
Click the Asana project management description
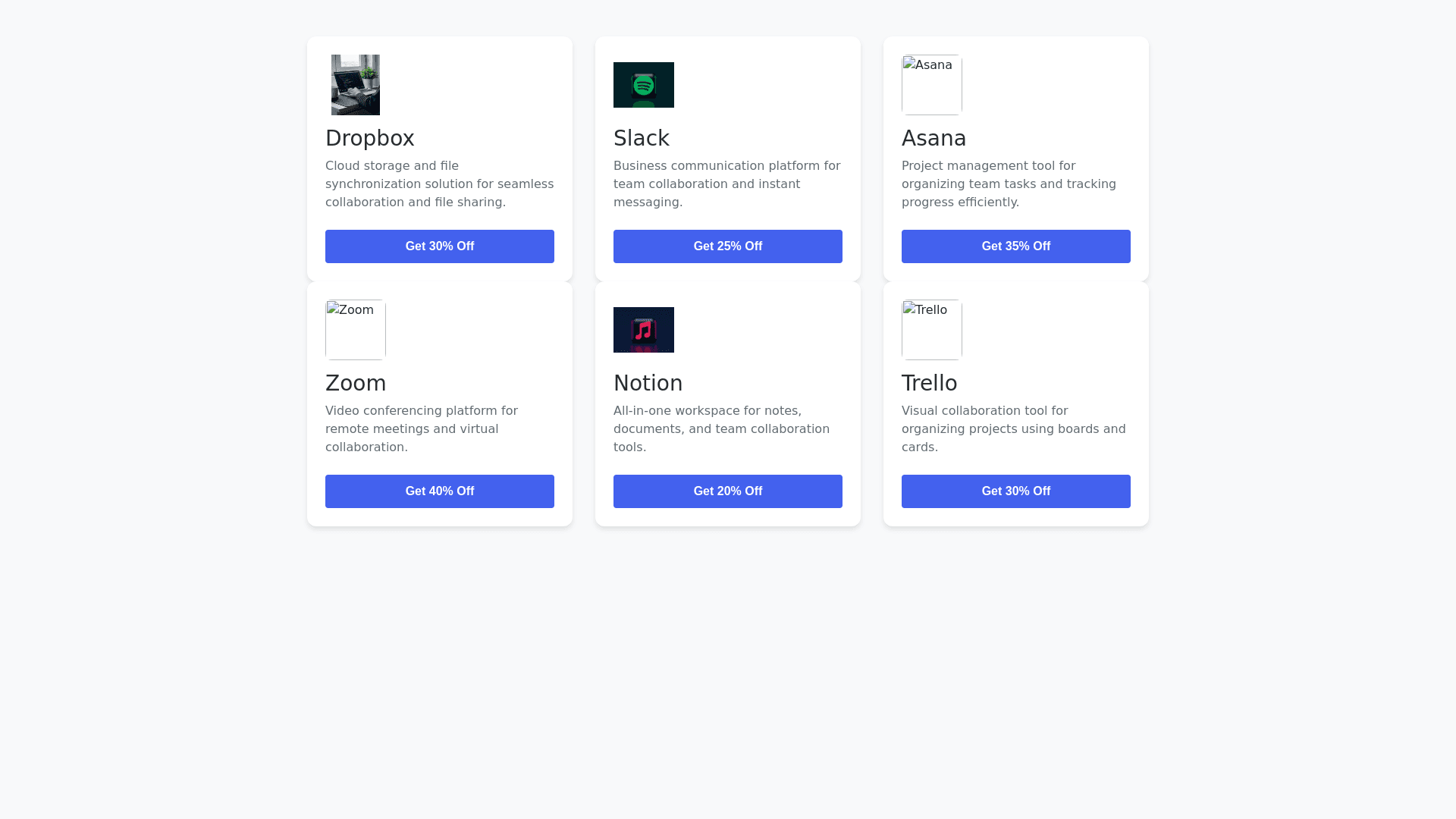click(x=1009, y=184)
